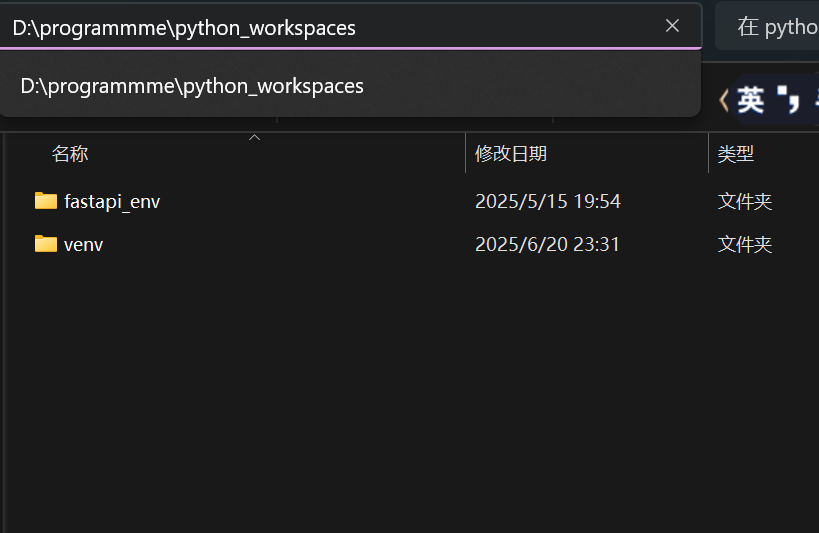Screen dimensions: 819x533
Task: Toggle sort direction arrow above 名称
Action: 254,137
